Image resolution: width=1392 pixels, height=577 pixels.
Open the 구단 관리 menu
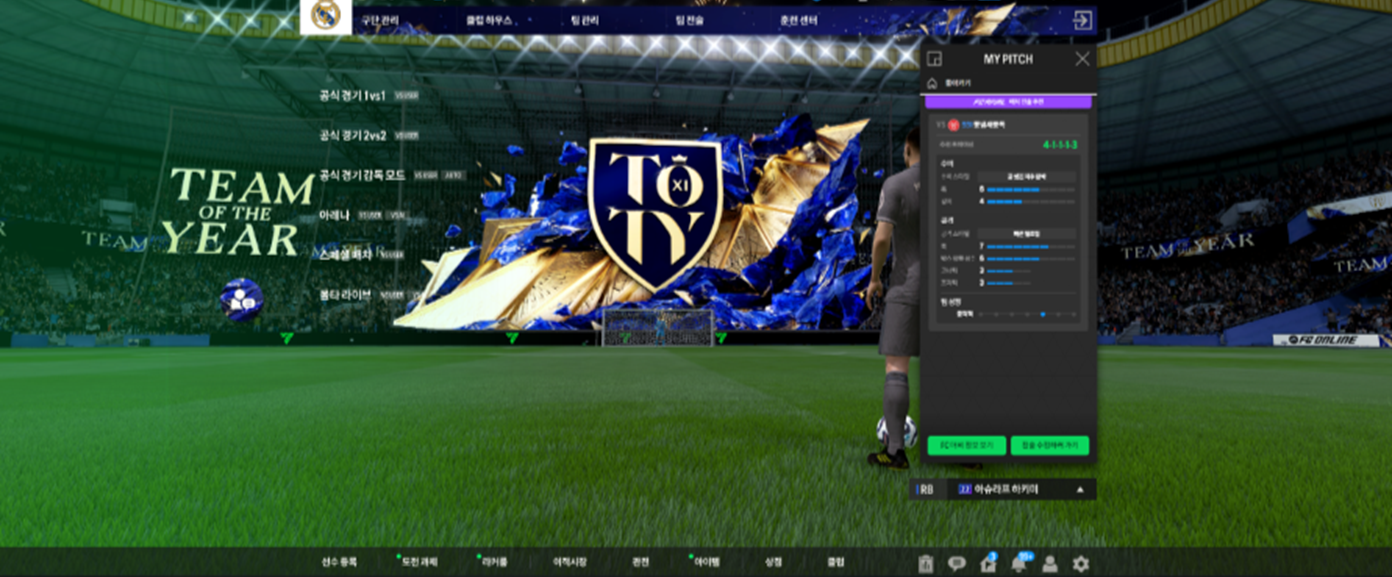click(x=381, y=19)
